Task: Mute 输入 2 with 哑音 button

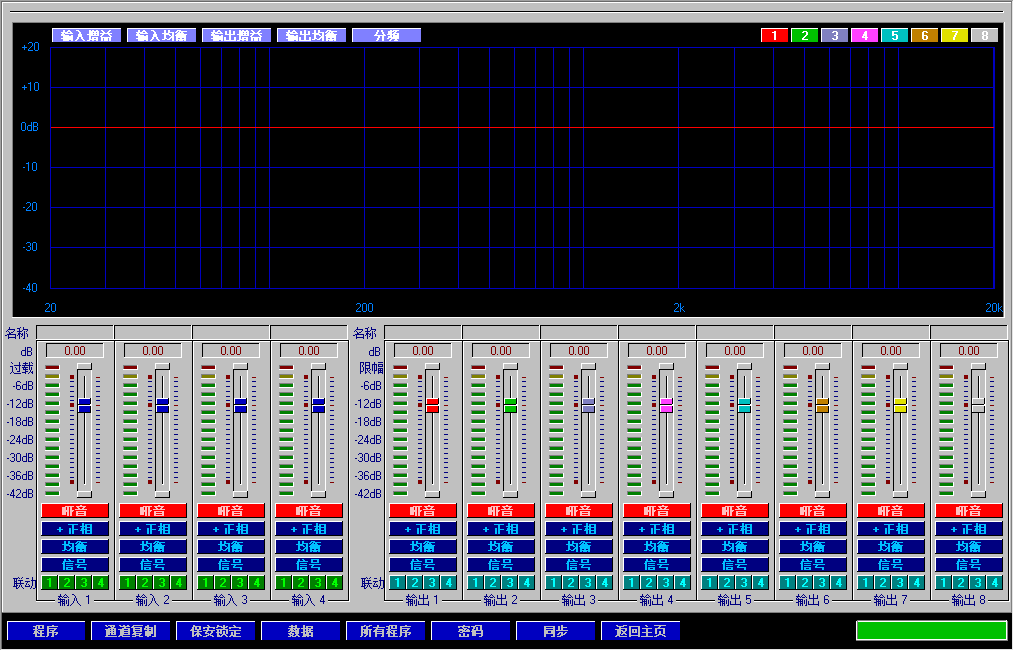Action: [153, 511]
